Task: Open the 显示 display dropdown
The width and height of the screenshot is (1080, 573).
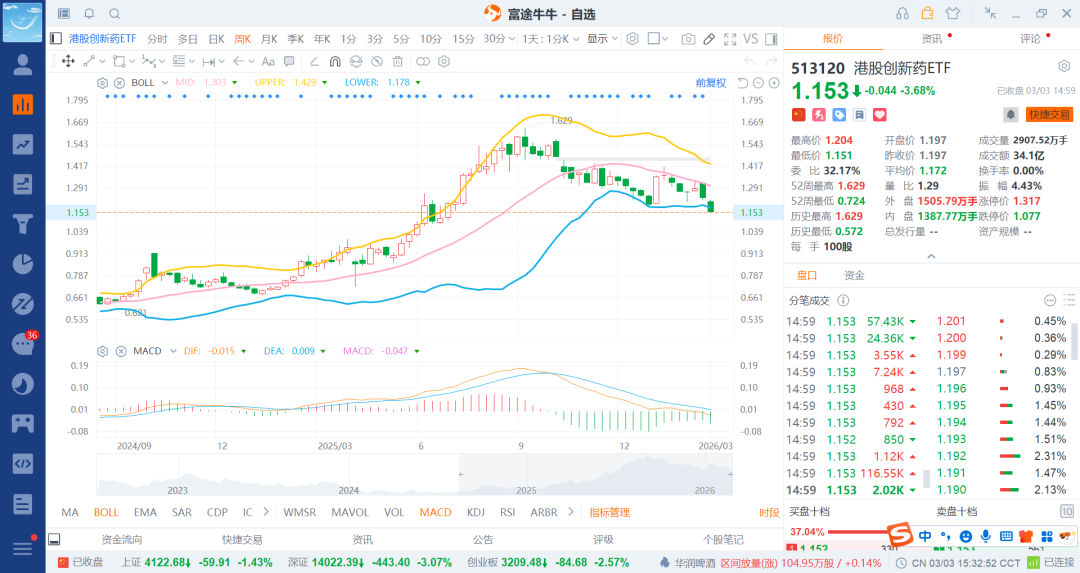Action: (602, 39)
